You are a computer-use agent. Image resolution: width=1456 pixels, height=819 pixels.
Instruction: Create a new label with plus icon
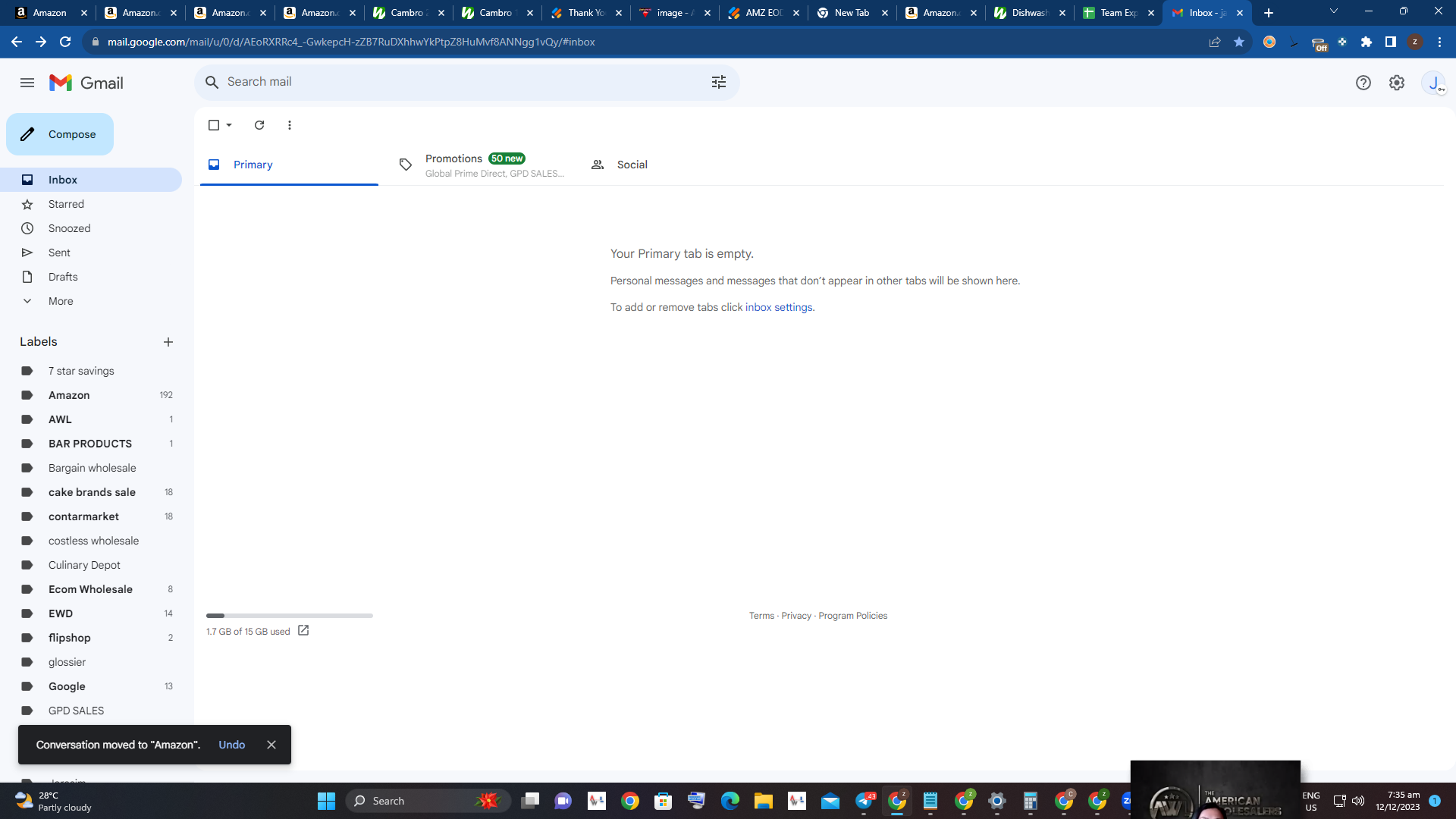(168, 342)
